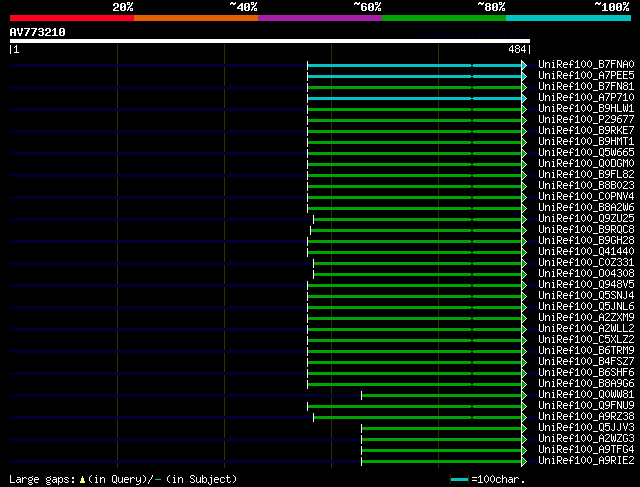Click the cyan alignment bar for A7P710
The height and width of the screenshot is (487, 640).
414,98
